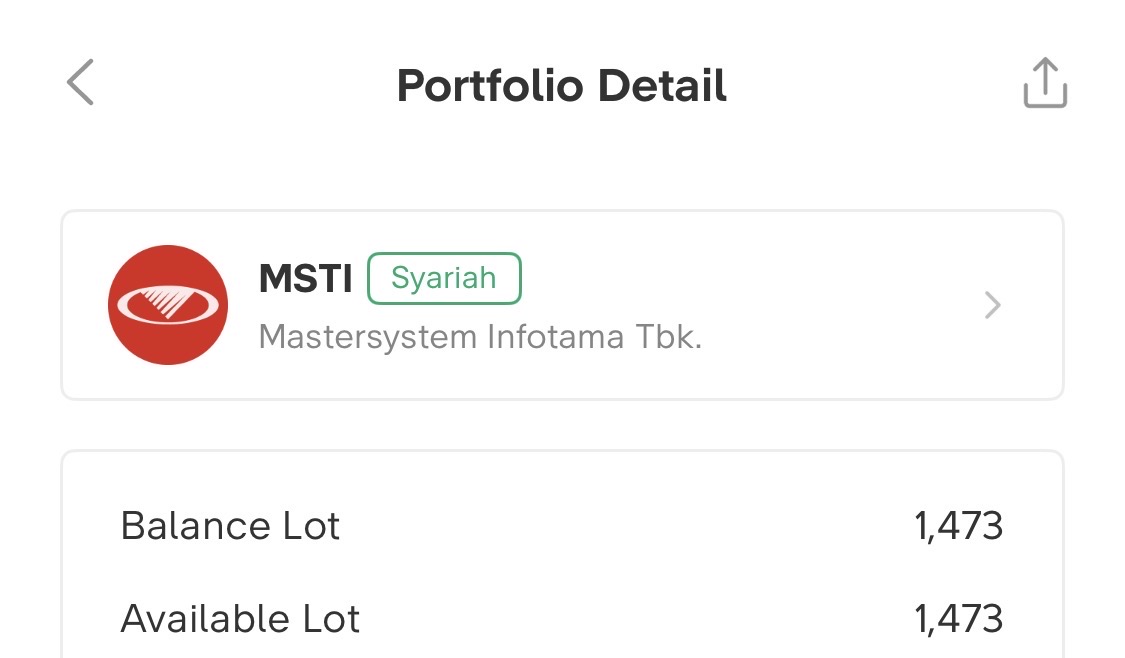Screen dimensions: 1125x658
Task: Select Mastersystem Infotama Tbk. company name
Action: 480,337
